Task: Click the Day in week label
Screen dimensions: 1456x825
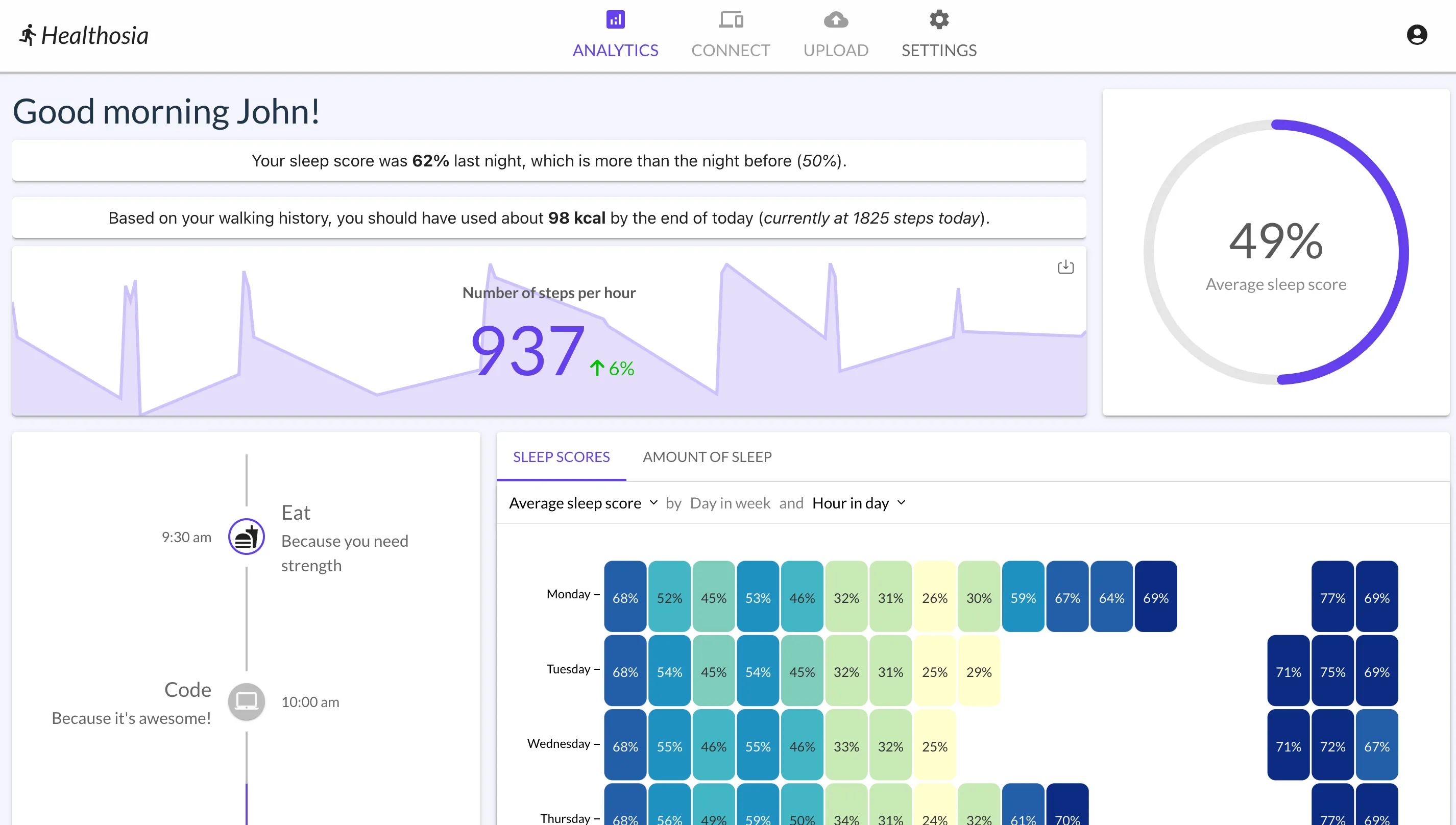Action: [730, 503]
